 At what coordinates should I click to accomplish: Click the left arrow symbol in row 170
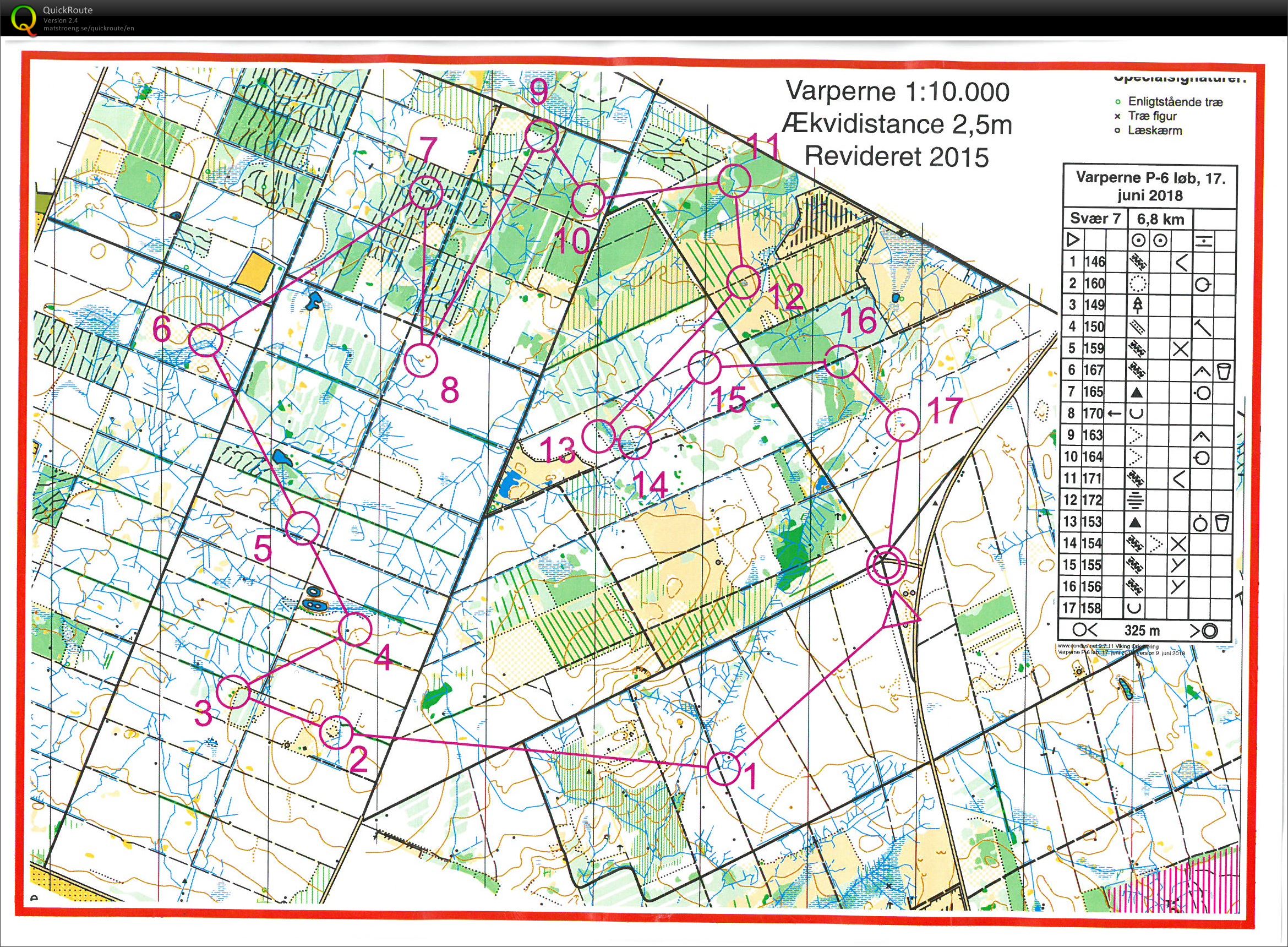pos(1115,413)
